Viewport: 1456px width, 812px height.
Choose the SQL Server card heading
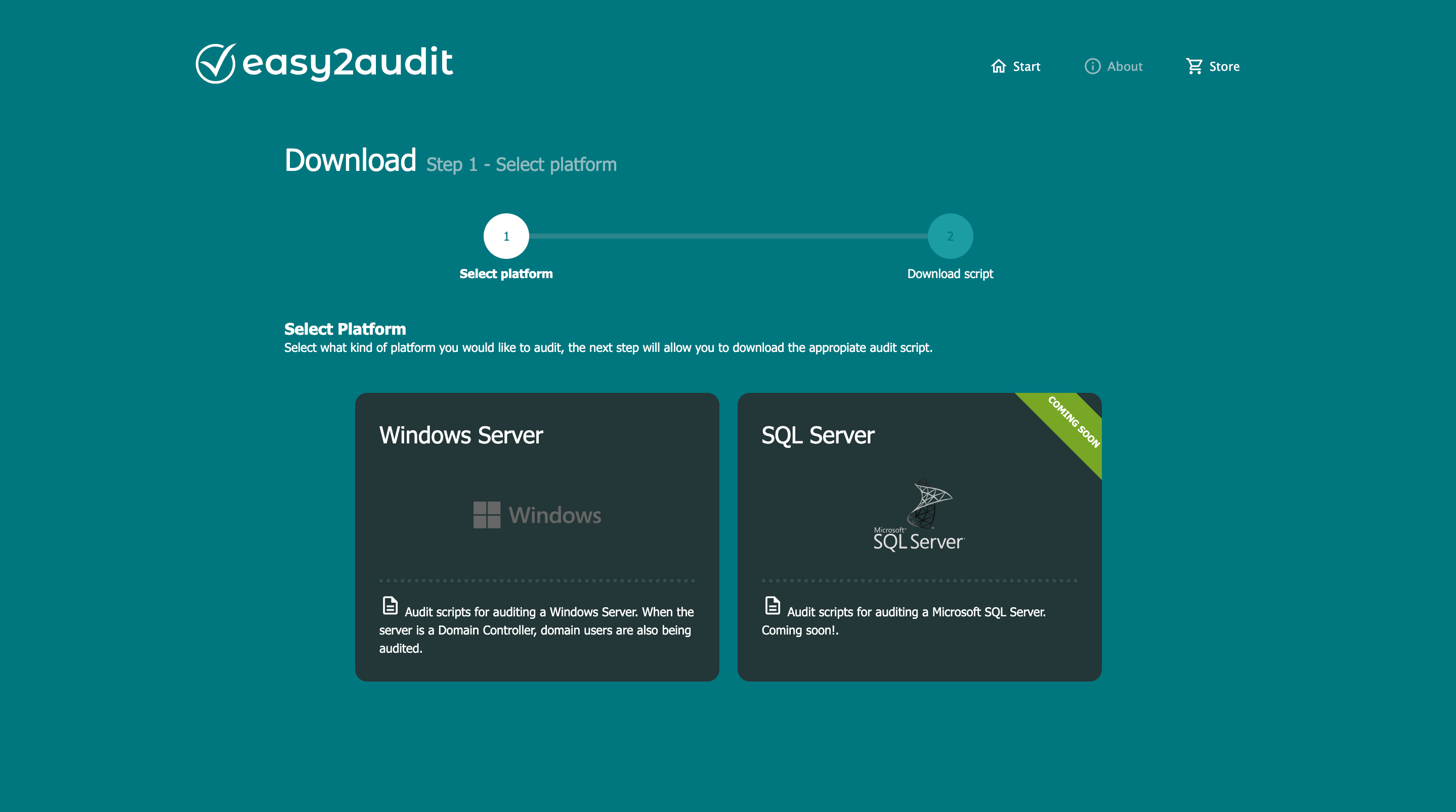click(x=818, y=436)
